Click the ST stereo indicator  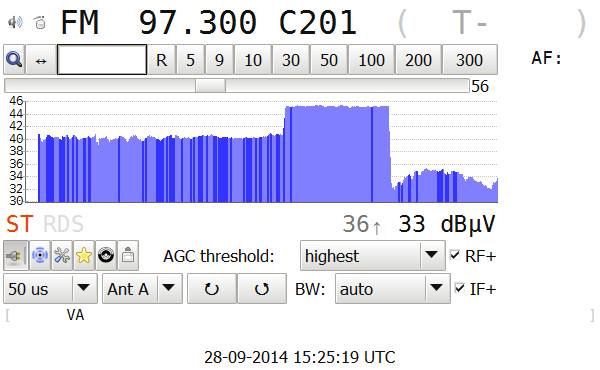20,224
